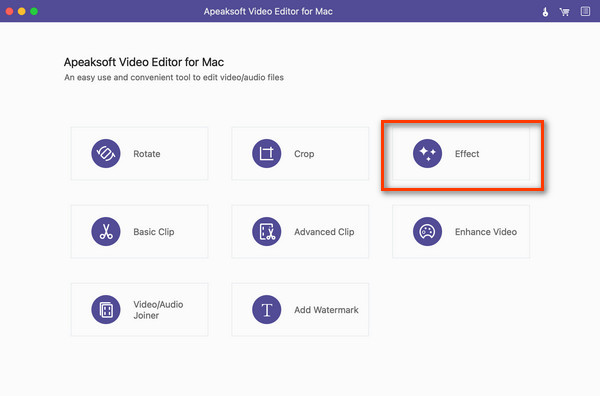Select the Basic Clip label
Image resolution: width=600 pixels, height=396 pixels.
pyautogui.click(x=154, y=232)
